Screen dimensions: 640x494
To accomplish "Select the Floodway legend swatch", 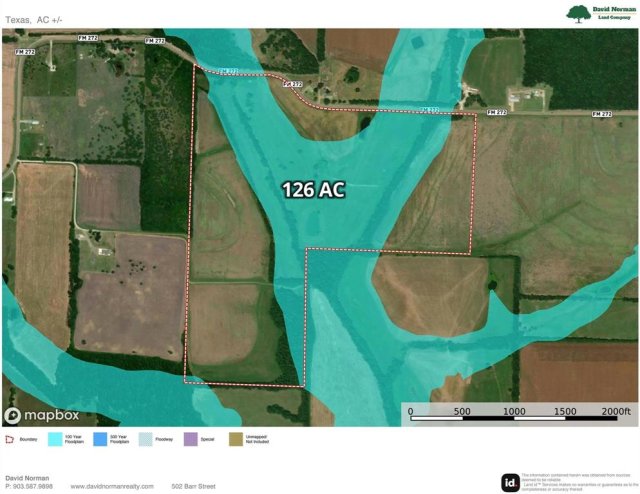I will coord(145,439).
